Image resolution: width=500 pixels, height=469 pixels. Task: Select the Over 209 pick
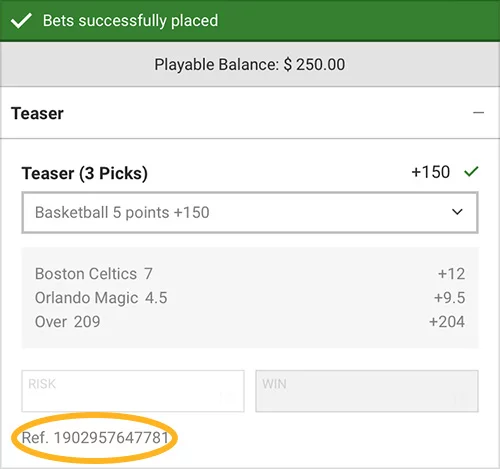(x=68, y=322)
